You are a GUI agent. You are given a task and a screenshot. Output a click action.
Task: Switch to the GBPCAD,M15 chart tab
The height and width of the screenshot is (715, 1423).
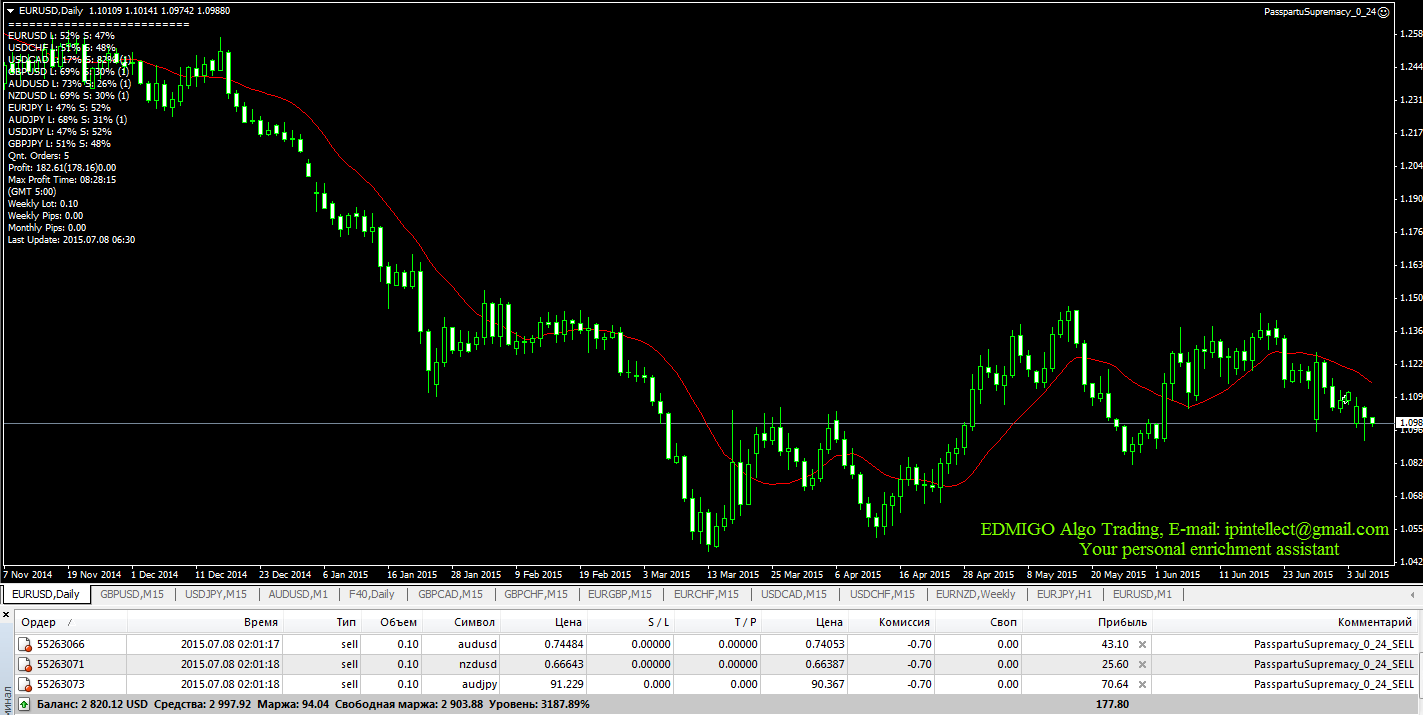point(450,594)
